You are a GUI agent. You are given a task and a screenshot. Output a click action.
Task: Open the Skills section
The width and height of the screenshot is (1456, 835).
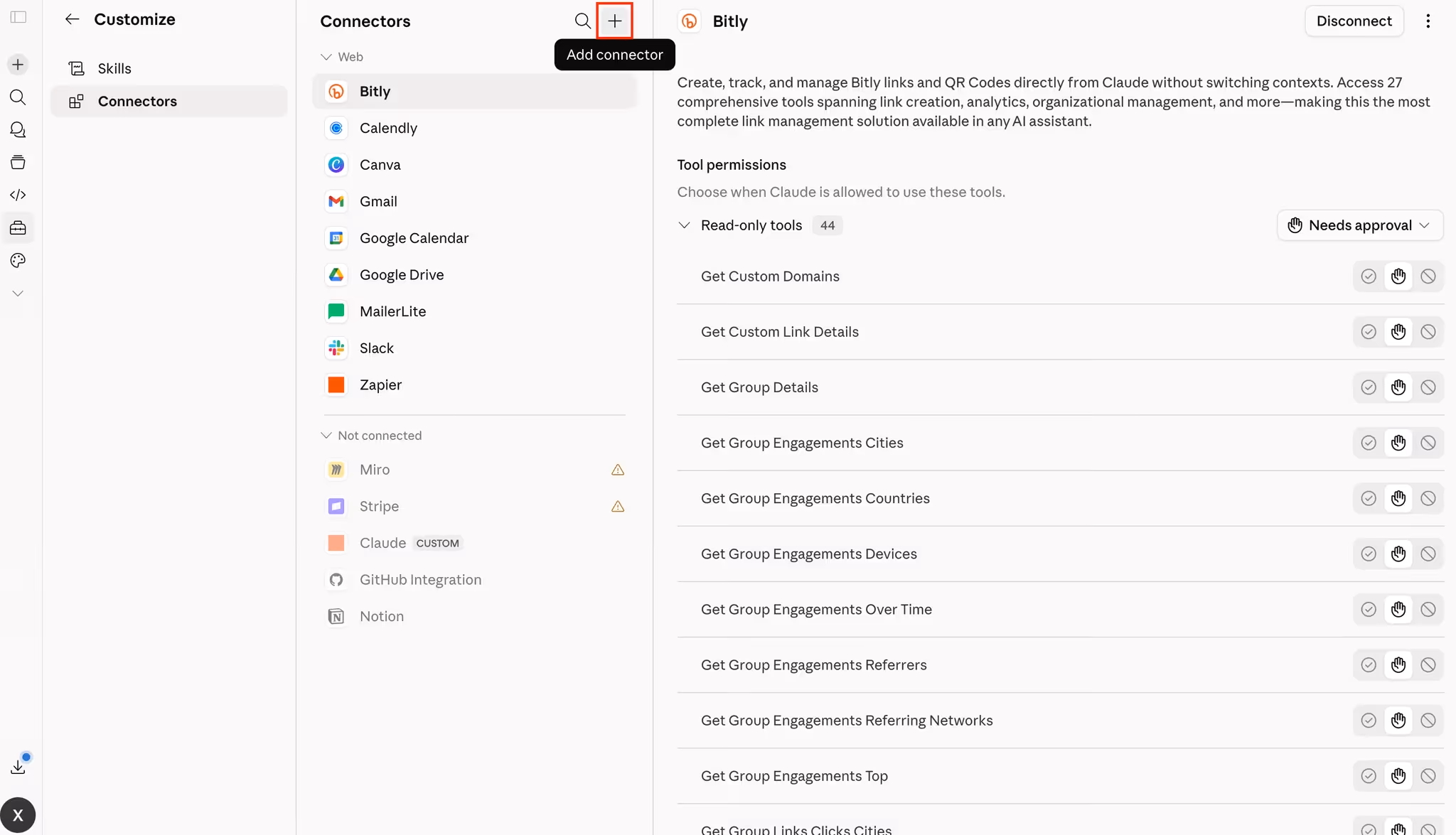(x=169, y=68)
